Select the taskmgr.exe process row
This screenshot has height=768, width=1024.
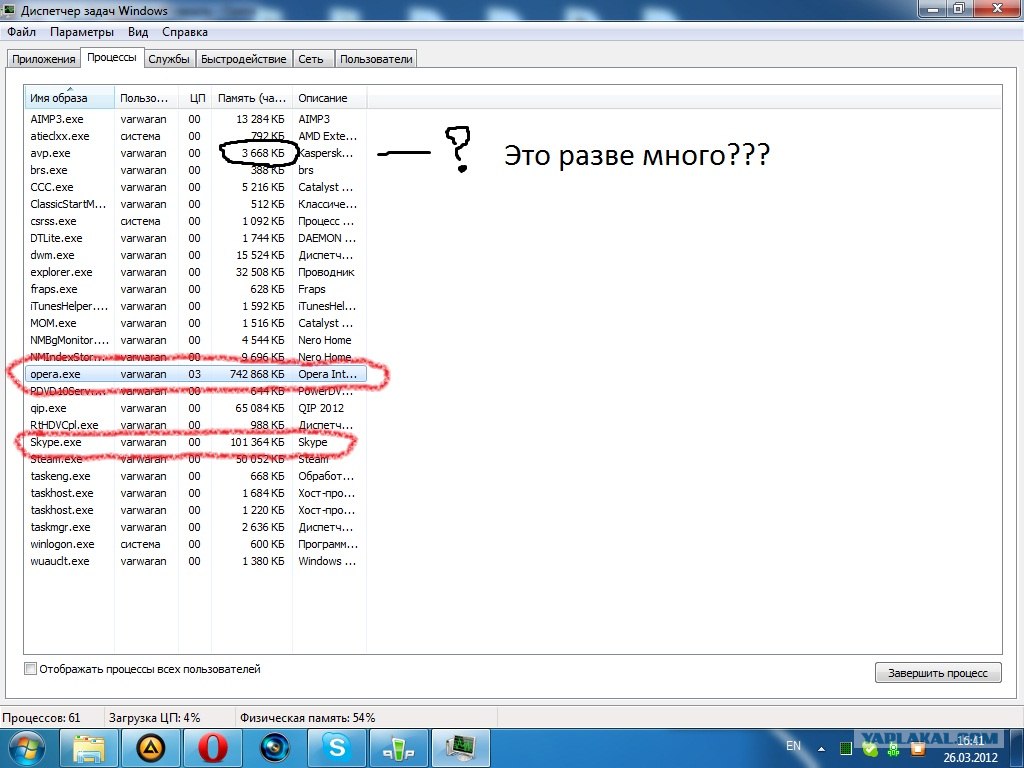tap(195, 527)
